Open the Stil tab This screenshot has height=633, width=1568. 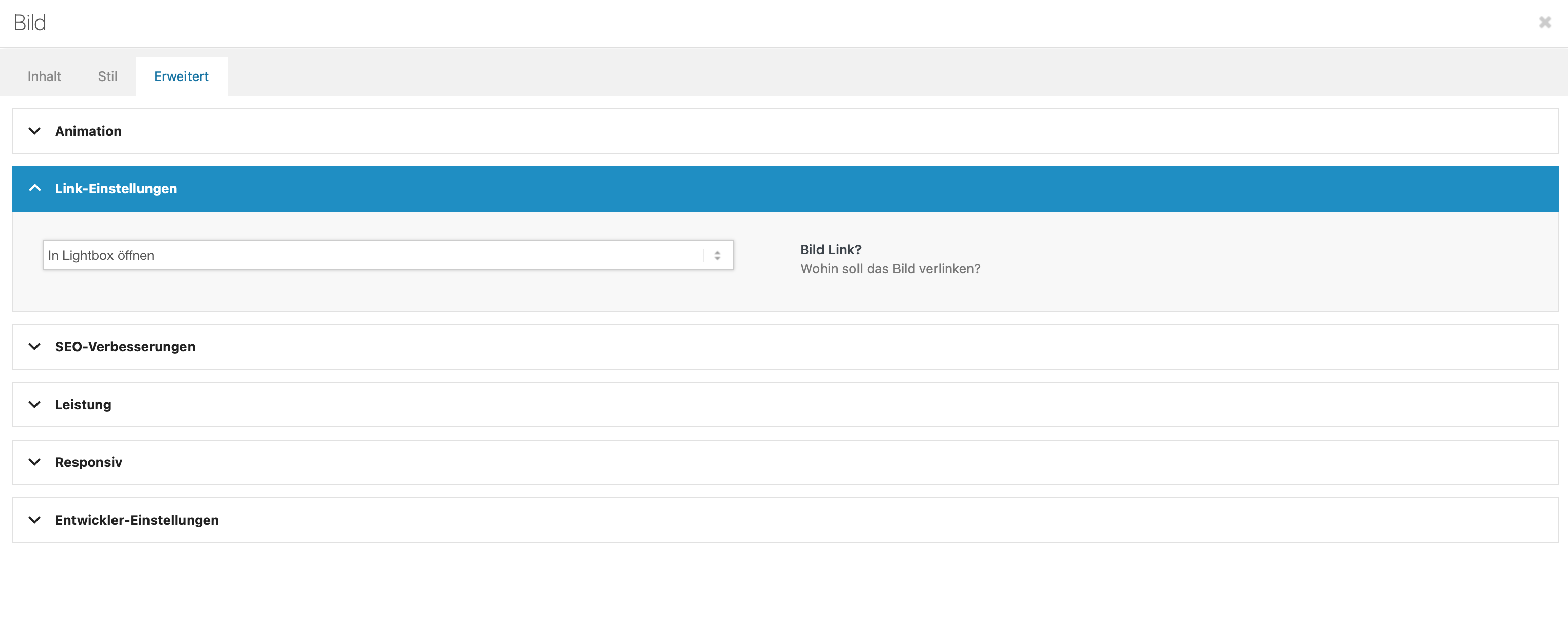(x=108, y=76)
